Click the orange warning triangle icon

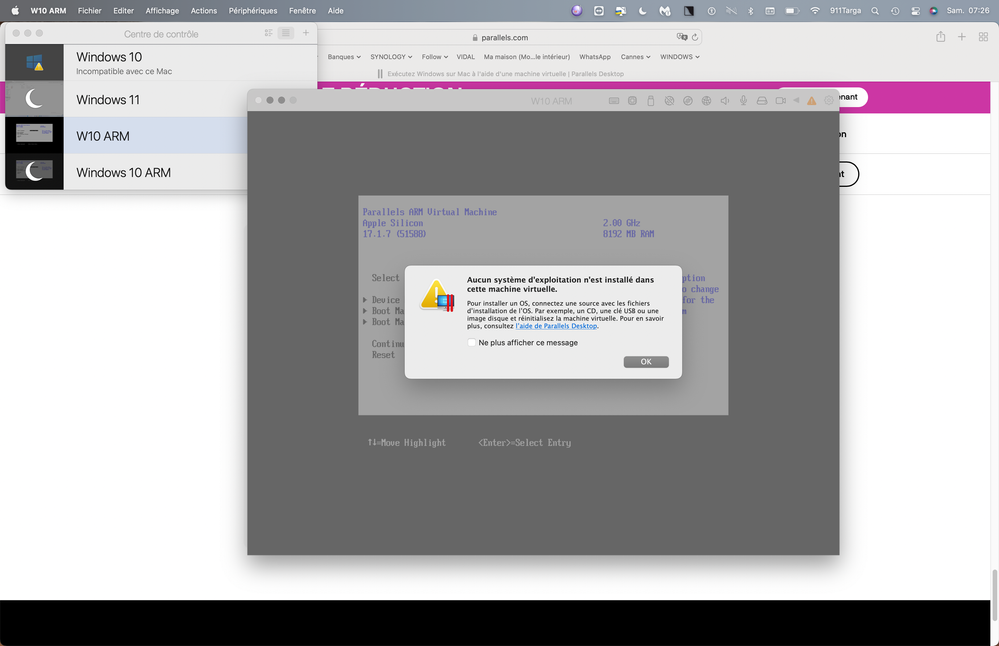(x=811, y=100)
